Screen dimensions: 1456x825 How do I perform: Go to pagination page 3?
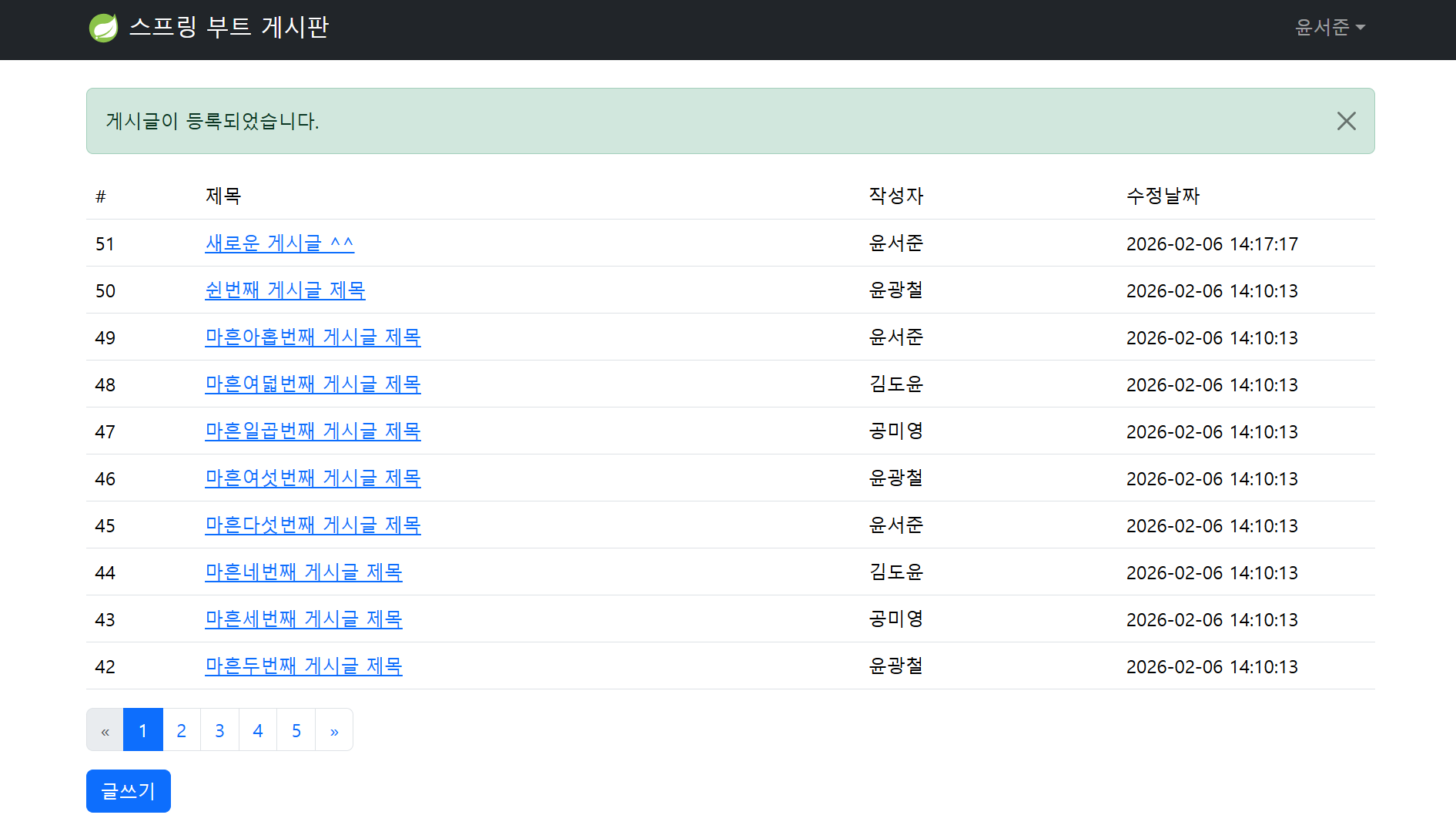(219, 730)
